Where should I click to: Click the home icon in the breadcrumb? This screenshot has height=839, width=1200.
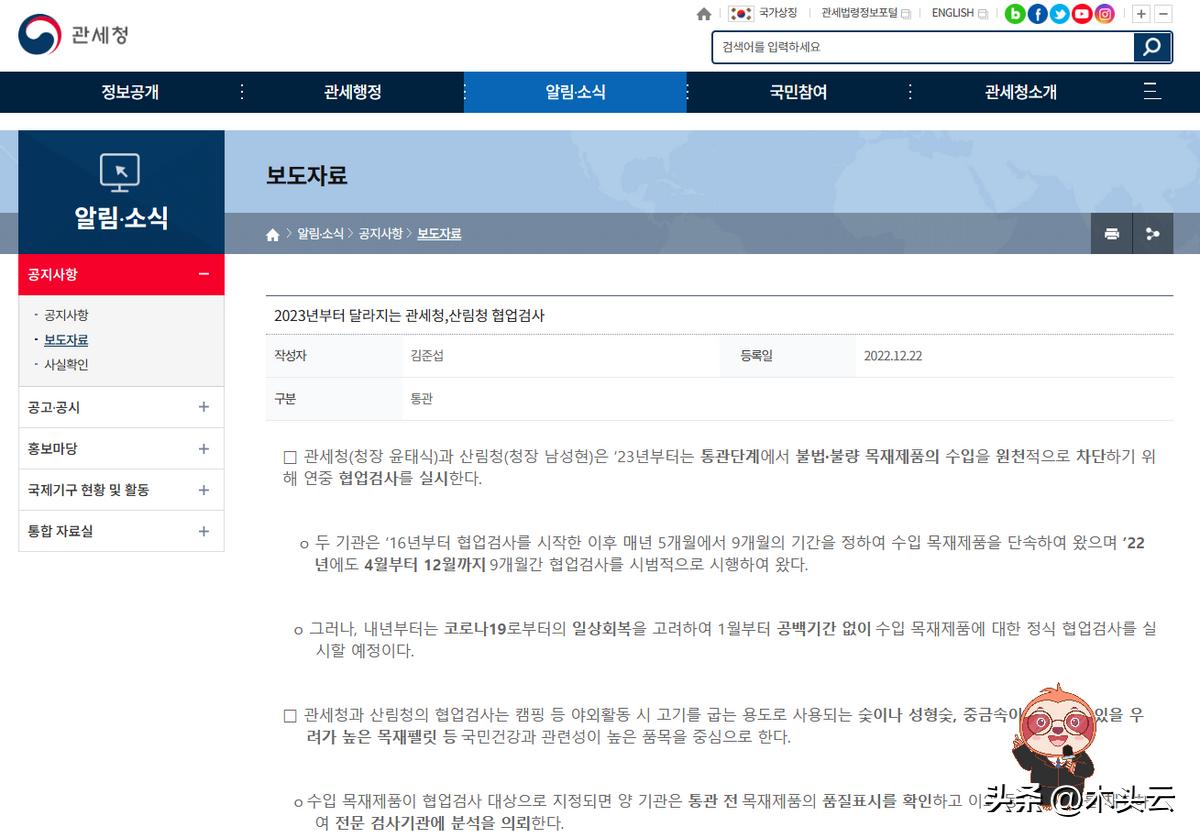(272, 233)
